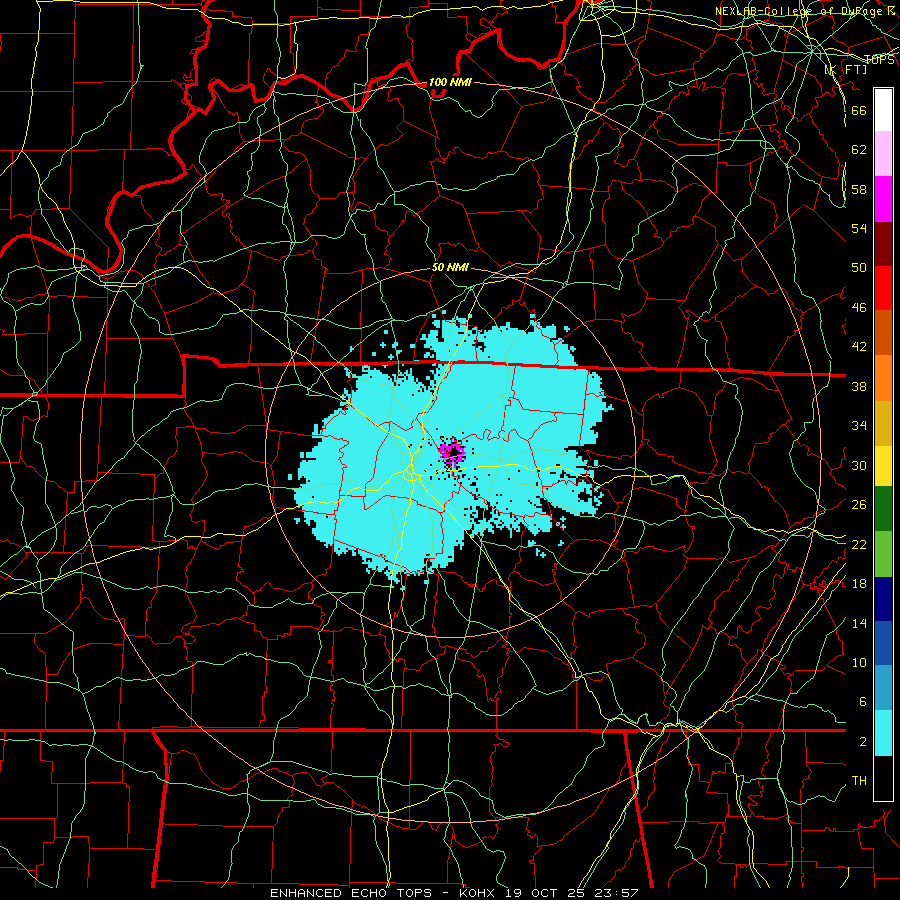The width and height of the screenshot is (900, 900).
Task: Click the gold legend swatch
Action: pyautogui.click(x=883, y=423)
